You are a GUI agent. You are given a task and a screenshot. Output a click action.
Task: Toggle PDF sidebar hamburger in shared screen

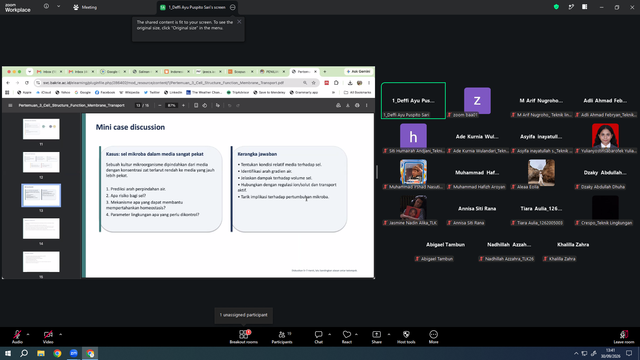[10, 105]
